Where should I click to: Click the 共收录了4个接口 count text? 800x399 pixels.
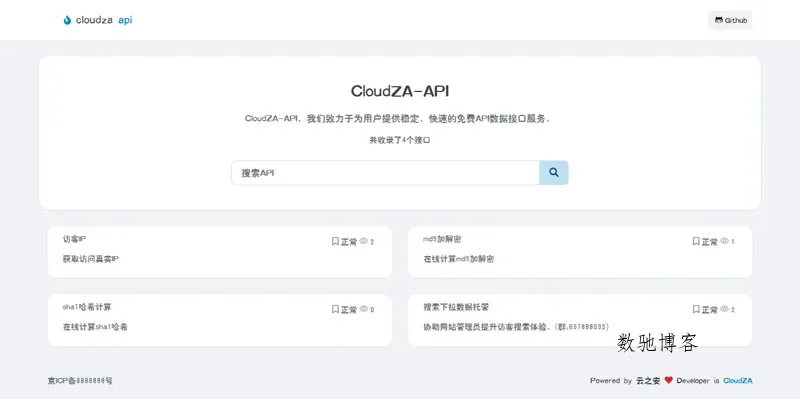click(x=400, y=140)
